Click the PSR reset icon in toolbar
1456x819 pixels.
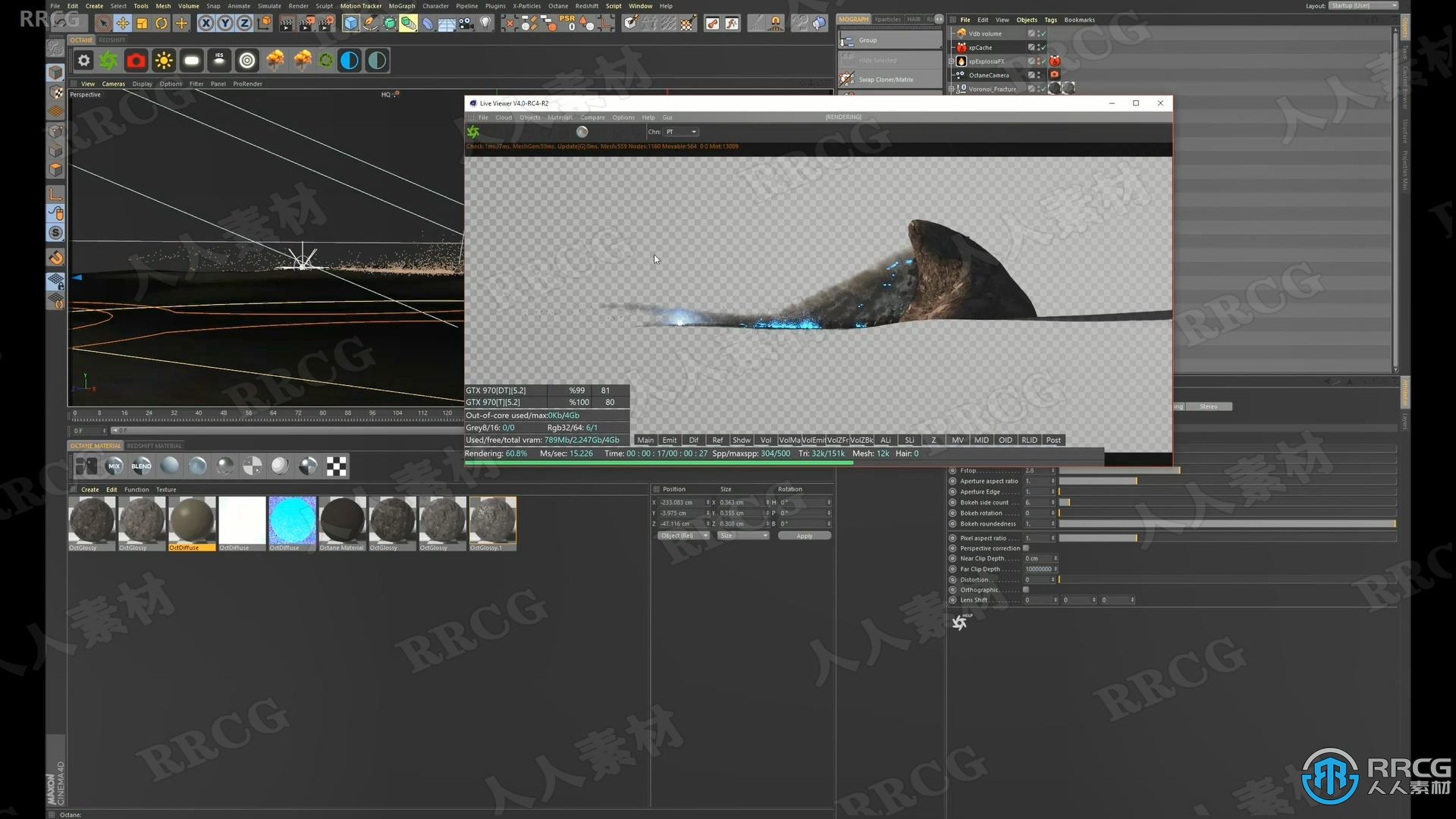567,24
